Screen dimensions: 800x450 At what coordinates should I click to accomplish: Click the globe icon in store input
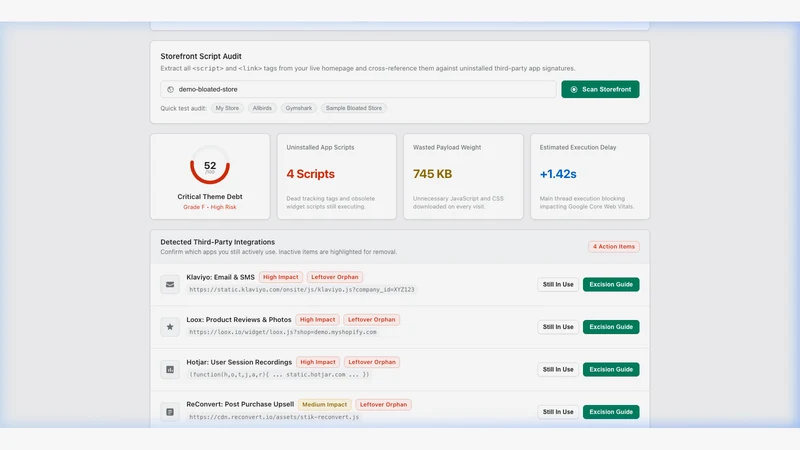(x=170, y=89)
